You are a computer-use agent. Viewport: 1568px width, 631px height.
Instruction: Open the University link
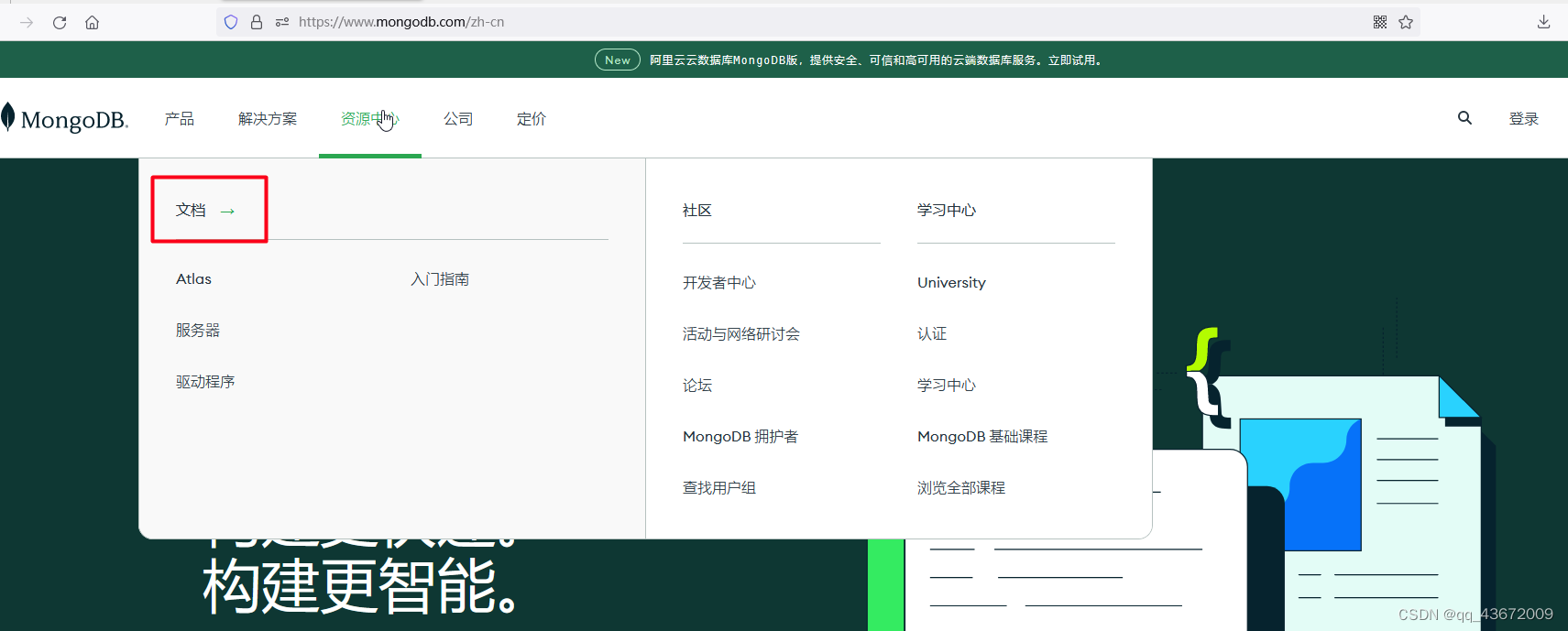point(951,283)
